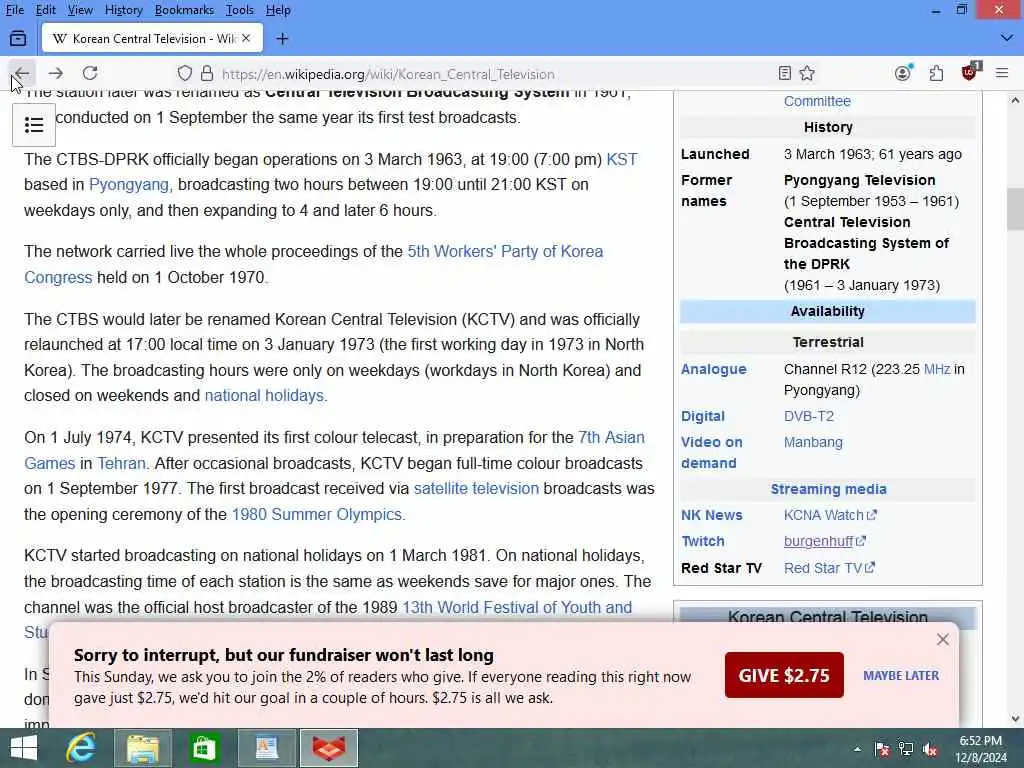Open the extensions puzzle icon
The image size is (1024, 768).
click(936, 73)
